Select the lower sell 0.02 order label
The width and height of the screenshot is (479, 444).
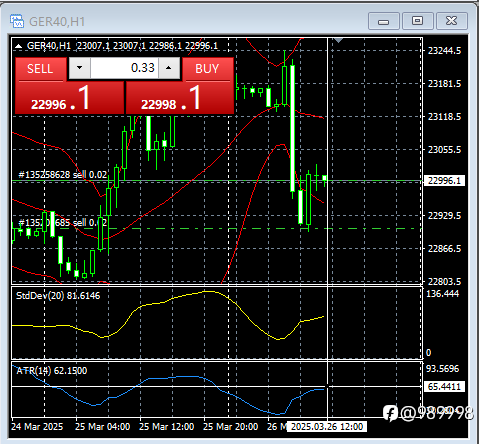pyautogui.click(x=63, y=223)
